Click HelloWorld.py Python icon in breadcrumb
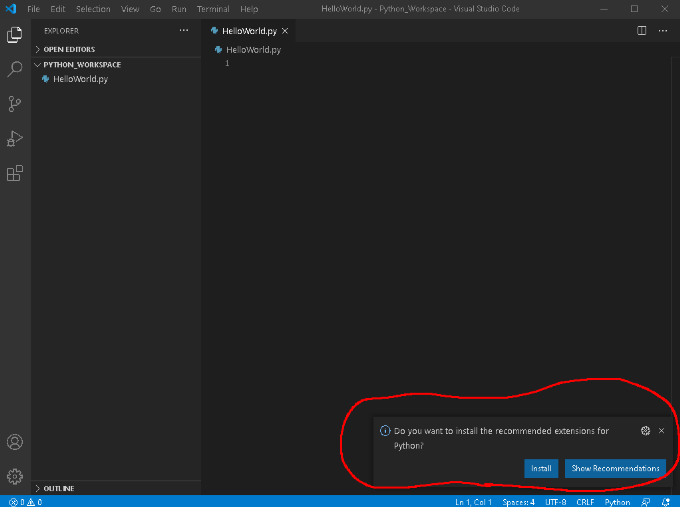Image resolution: width=680 pixels, height=507 pixels. pos(219,49)
